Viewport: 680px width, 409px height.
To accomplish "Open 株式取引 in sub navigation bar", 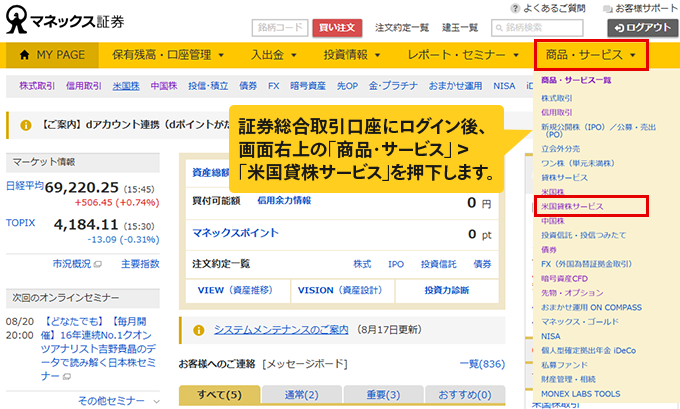I will click(x=37, y=86).
